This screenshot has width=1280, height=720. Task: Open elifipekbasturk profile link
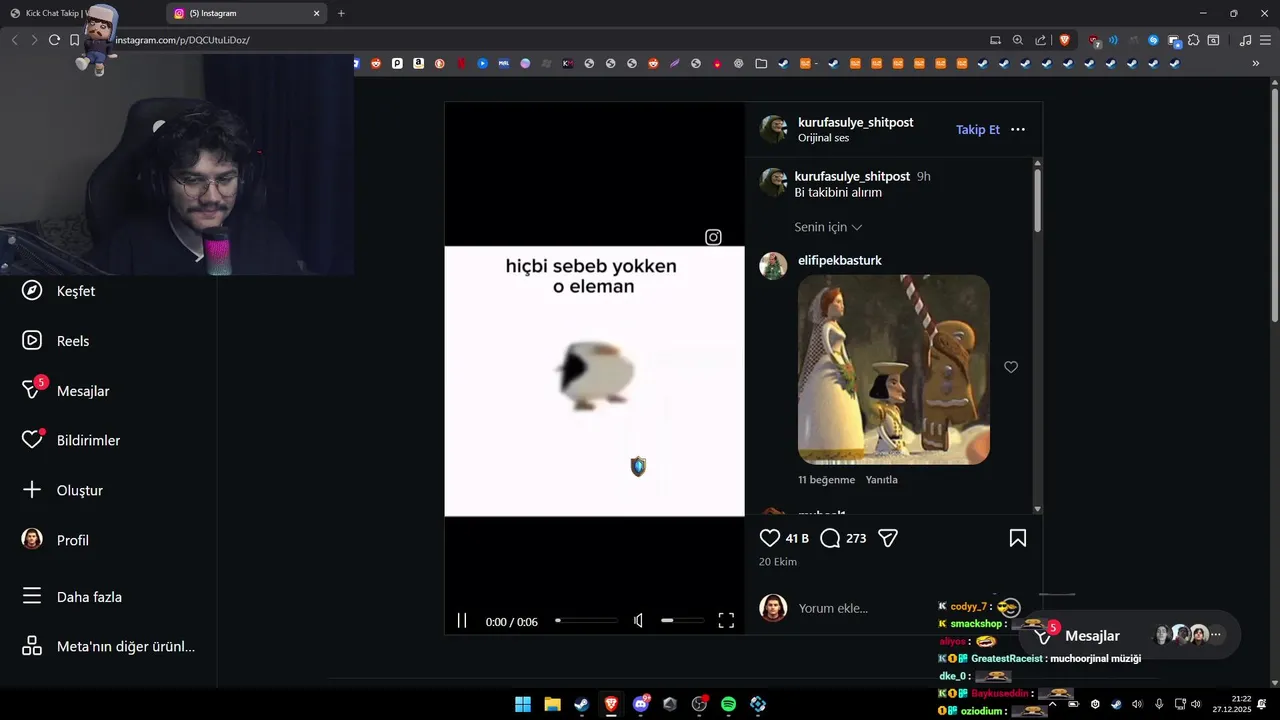pyautogui.click(x=839, y=260)
